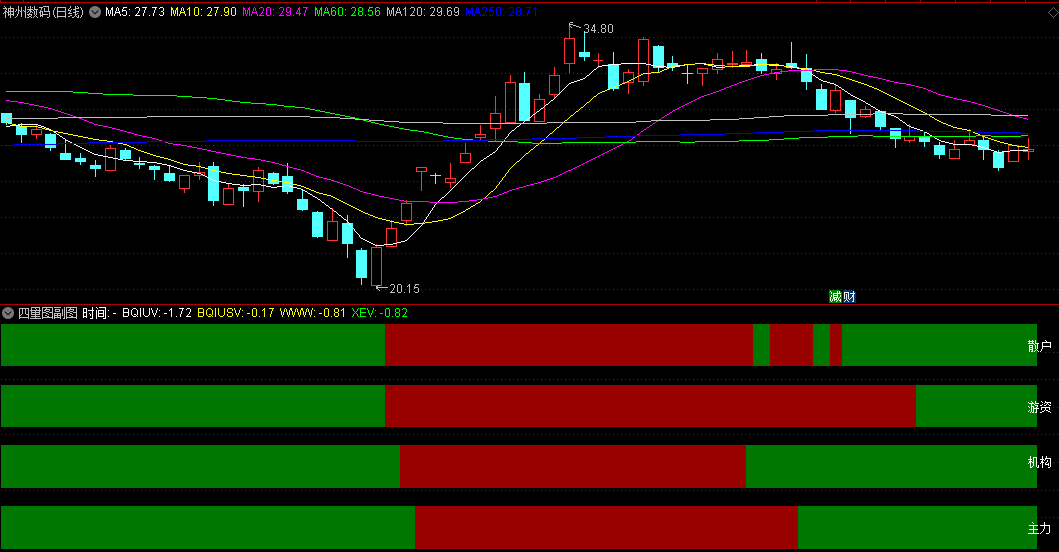Click the red segment of the 机构 bar
This screenshot has height=552, width=1059.
pyautogui.click(x=573, y=466)
